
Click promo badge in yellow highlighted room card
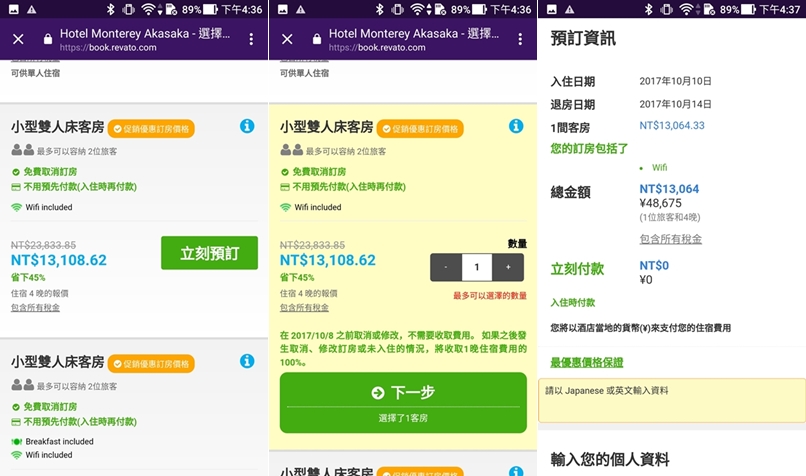pos(420,129)
